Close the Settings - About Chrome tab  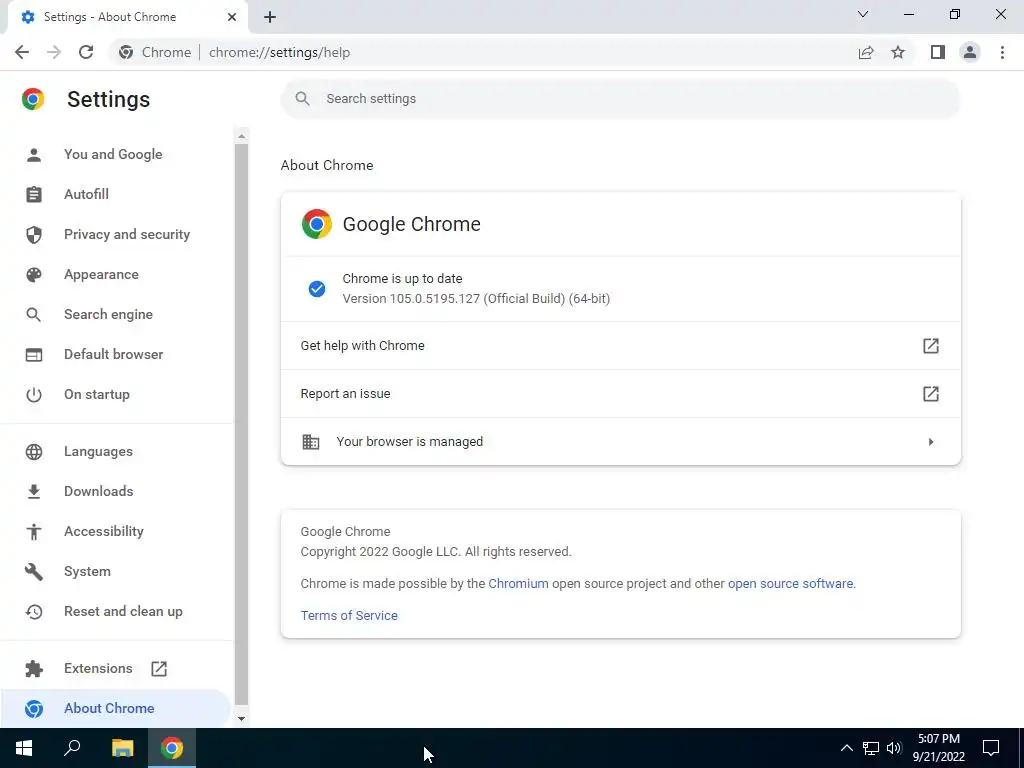(x=232, y=17)
